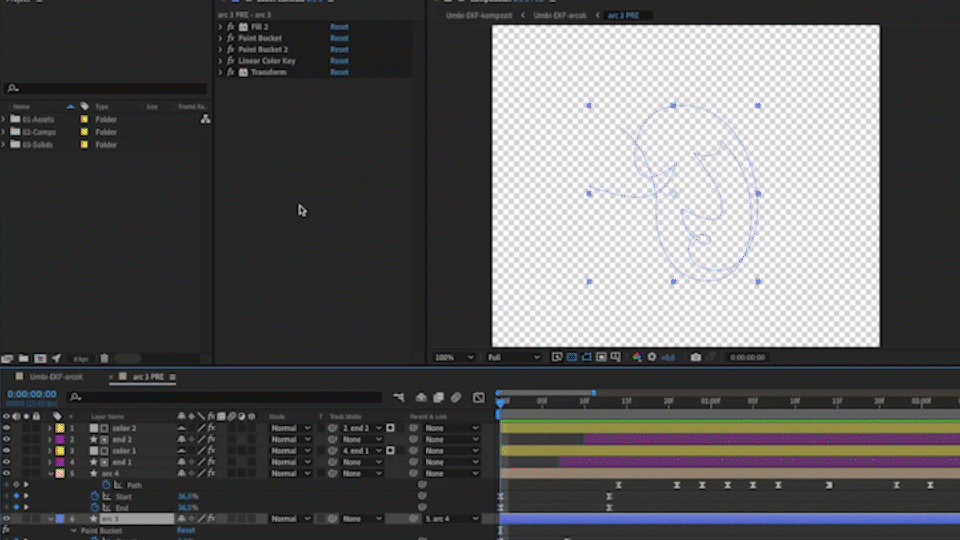Open the track matte dropdown for color 2

point(361,428)
